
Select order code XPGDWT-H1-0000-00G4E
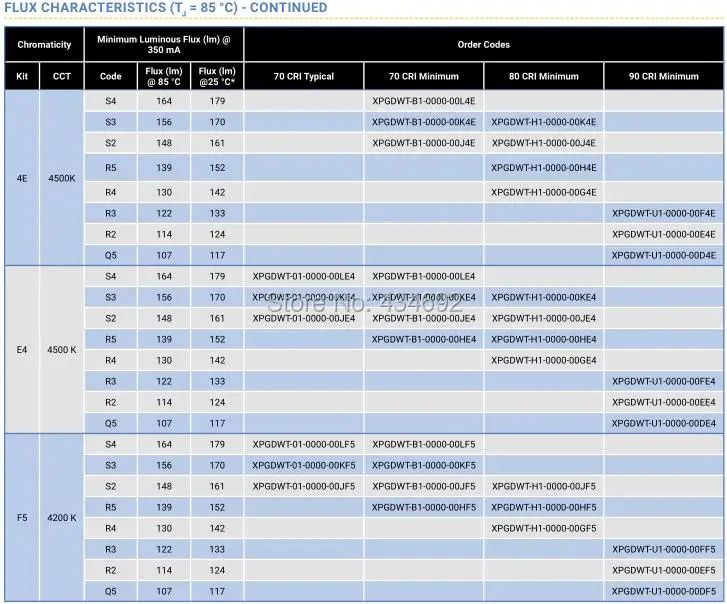click(543, 192)
